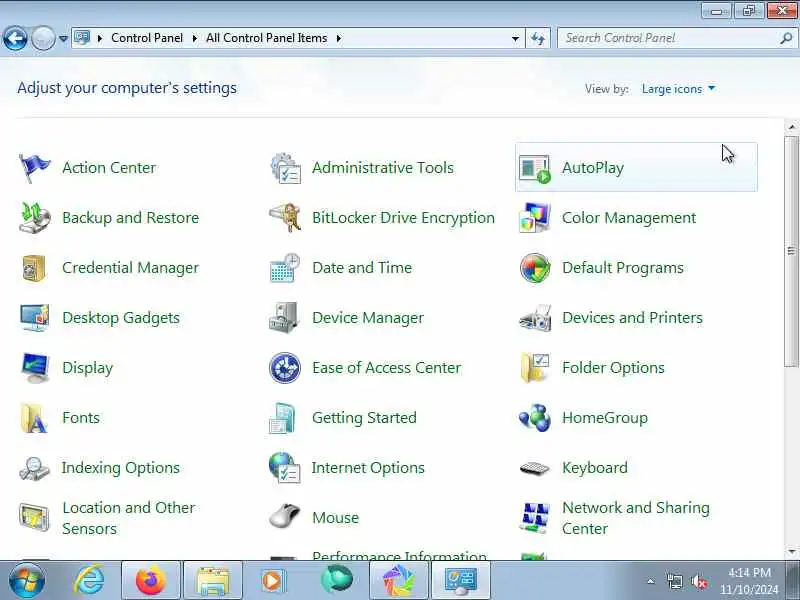Open the AutoPlay icon
Screen dimensions: 800x600
(534, 168)
